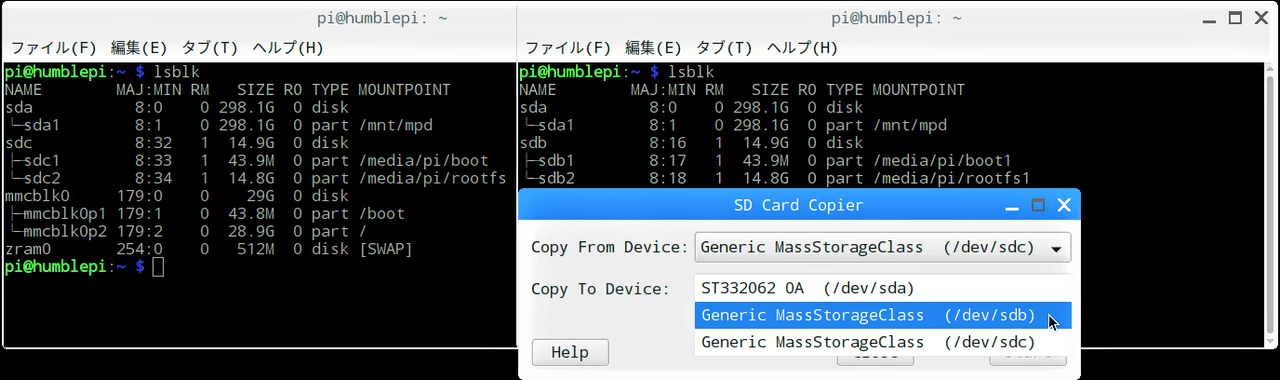Minimize the SD Card Copier dialog

click(x=1013, y=205)
